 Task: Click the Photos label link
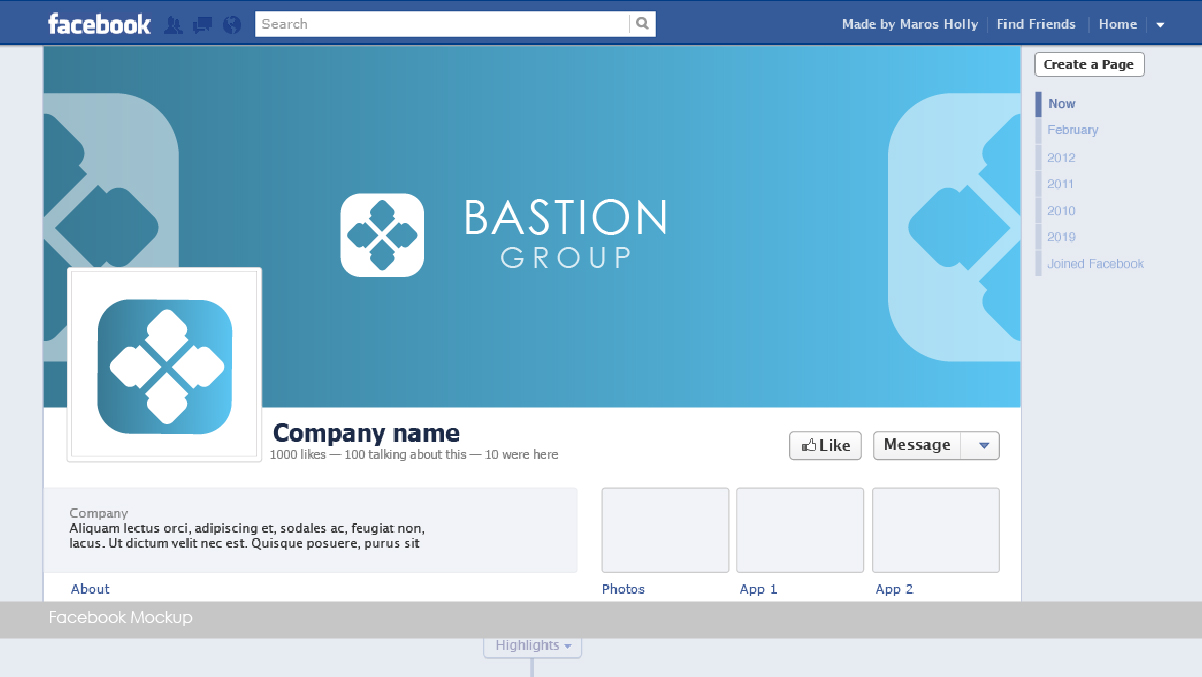(623, 589)
